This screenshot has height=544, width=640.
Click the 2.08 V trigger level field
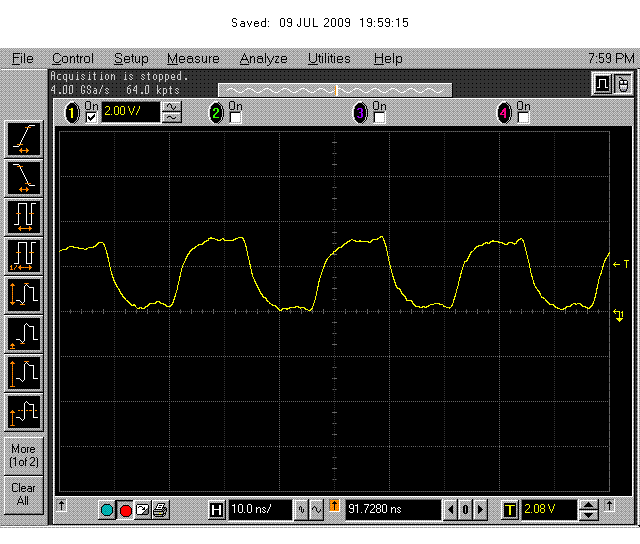coord(549,510)
